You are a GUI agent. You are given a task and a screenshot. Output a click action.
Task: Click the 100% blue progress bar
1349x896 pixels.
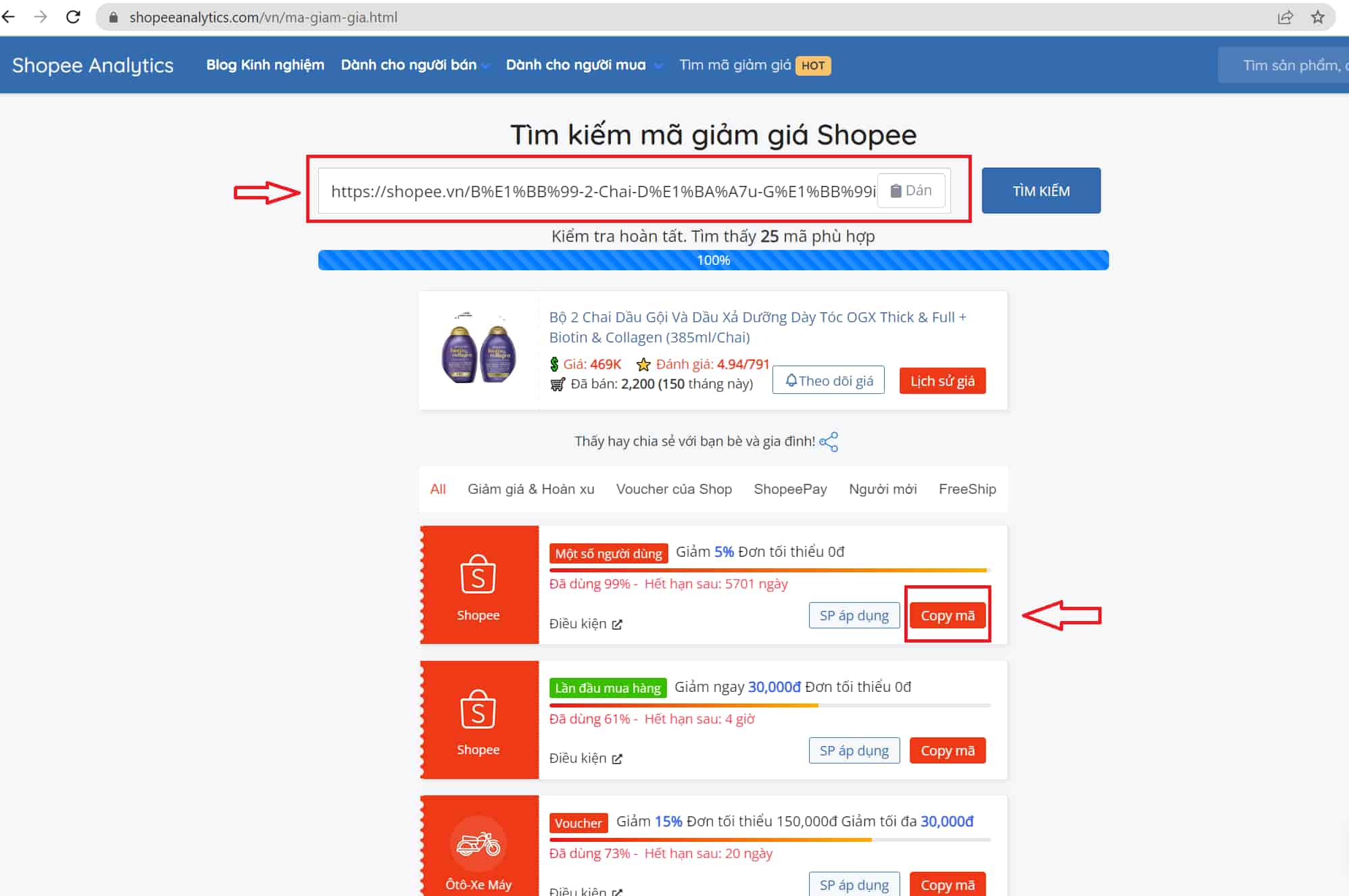point(713,260)
